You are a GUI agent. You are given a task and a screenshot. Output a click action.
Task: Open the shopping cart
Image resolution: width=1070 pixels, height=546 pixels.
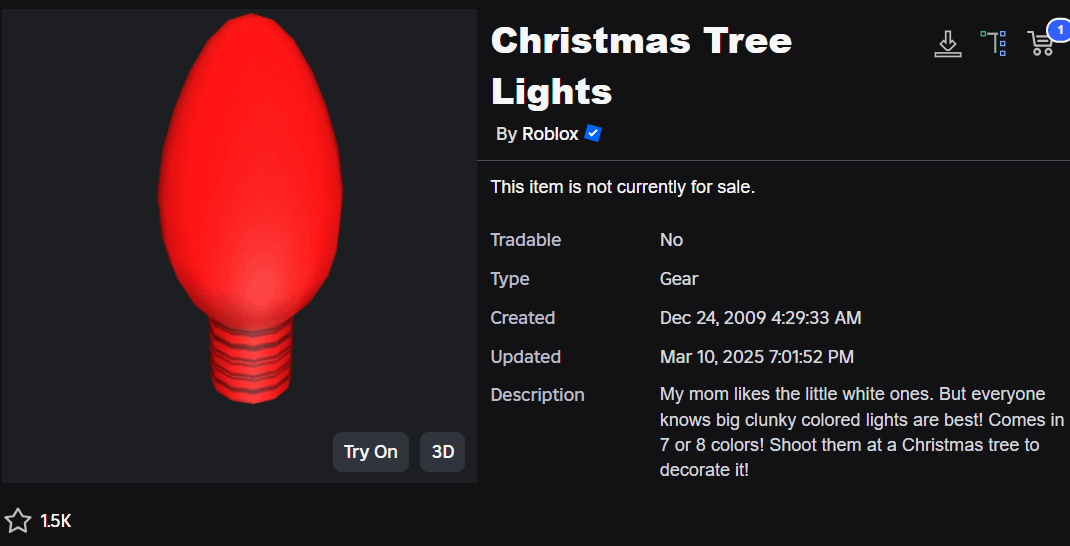(1040, 44)
